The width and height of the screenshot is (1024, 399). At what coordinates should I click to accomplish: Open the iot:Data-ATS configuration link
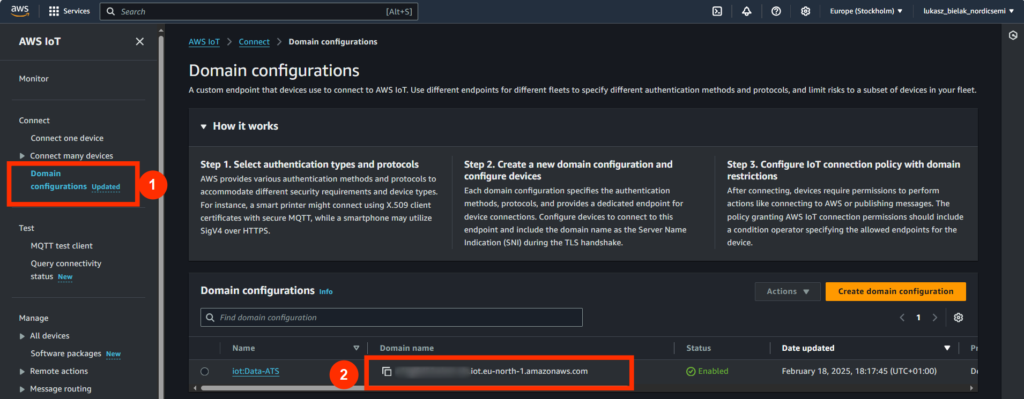point(256,372)
